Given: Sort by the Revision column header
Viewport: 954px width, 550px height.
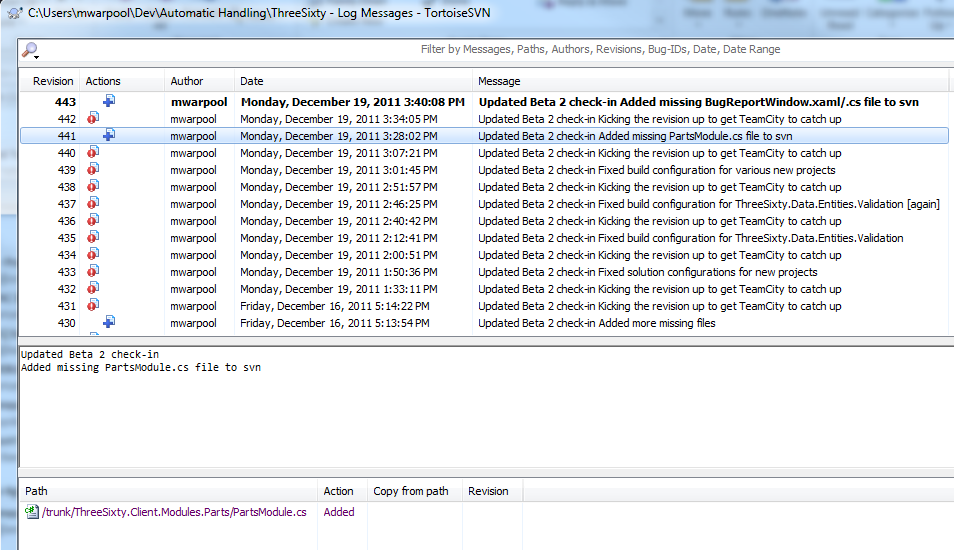Looking at the screenshot, I should [53, 81].
